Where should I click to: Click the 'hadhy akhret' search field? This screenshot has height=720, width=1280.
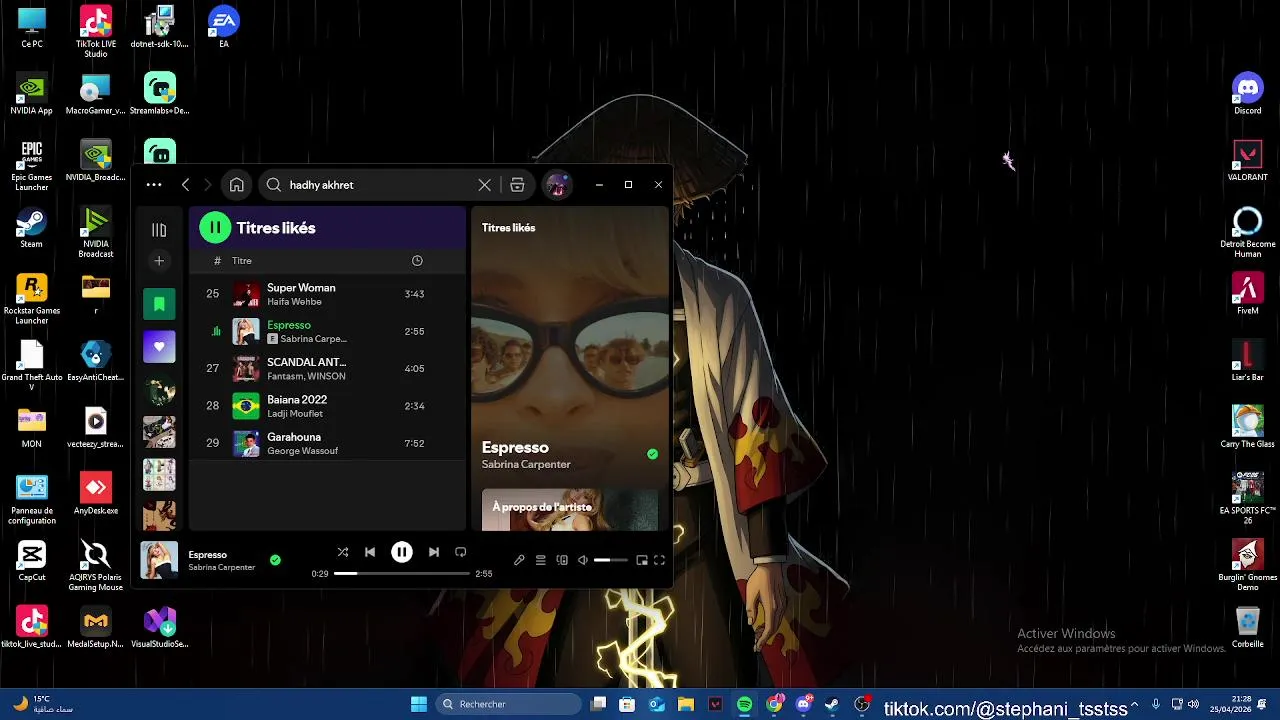pos(380,185)
